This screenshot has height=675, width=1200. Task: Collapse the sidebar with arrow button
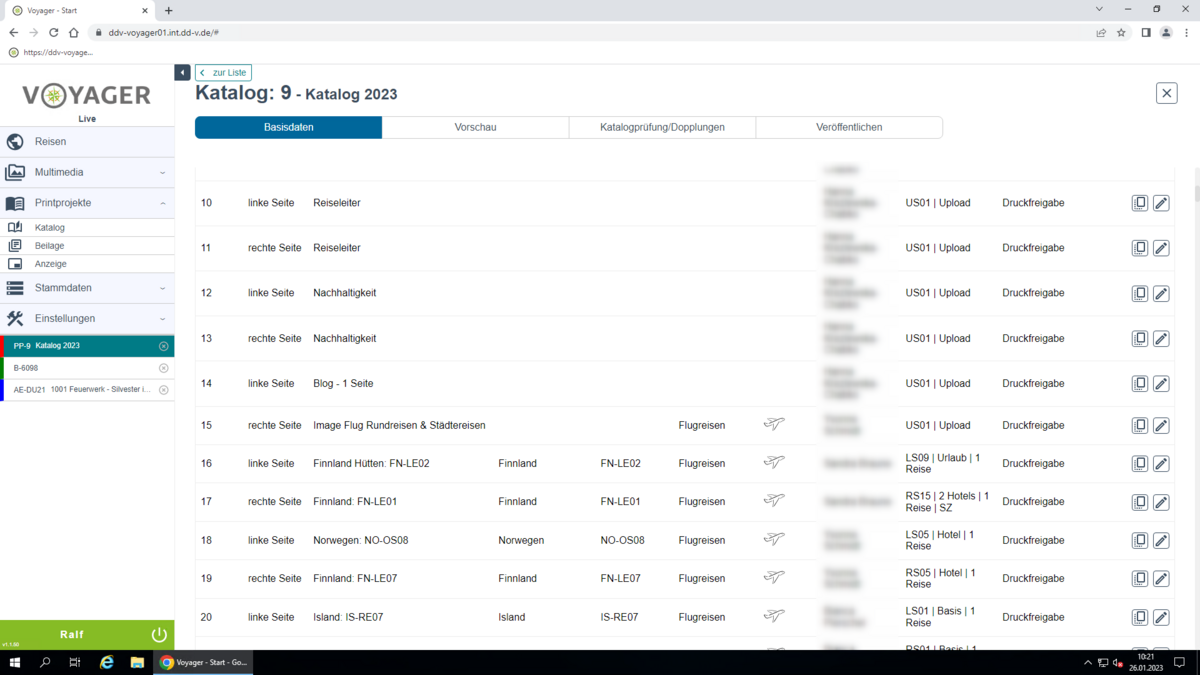(182, 72)
